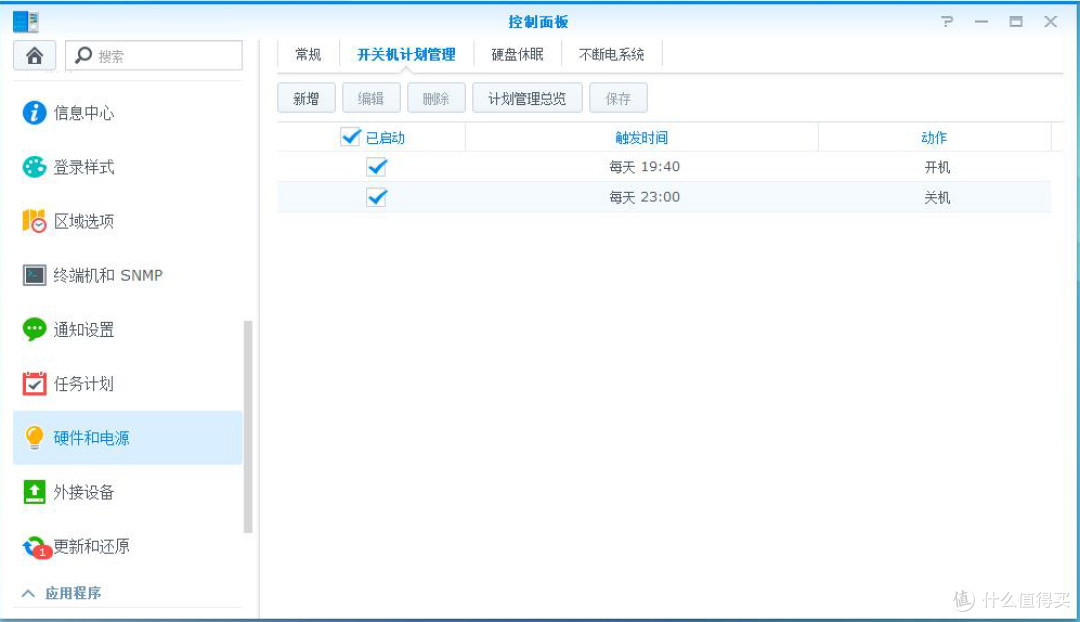Open 信息中心 label in sidebar
The width and height of the screenshot is (1080, 622).
coord(84,113)
